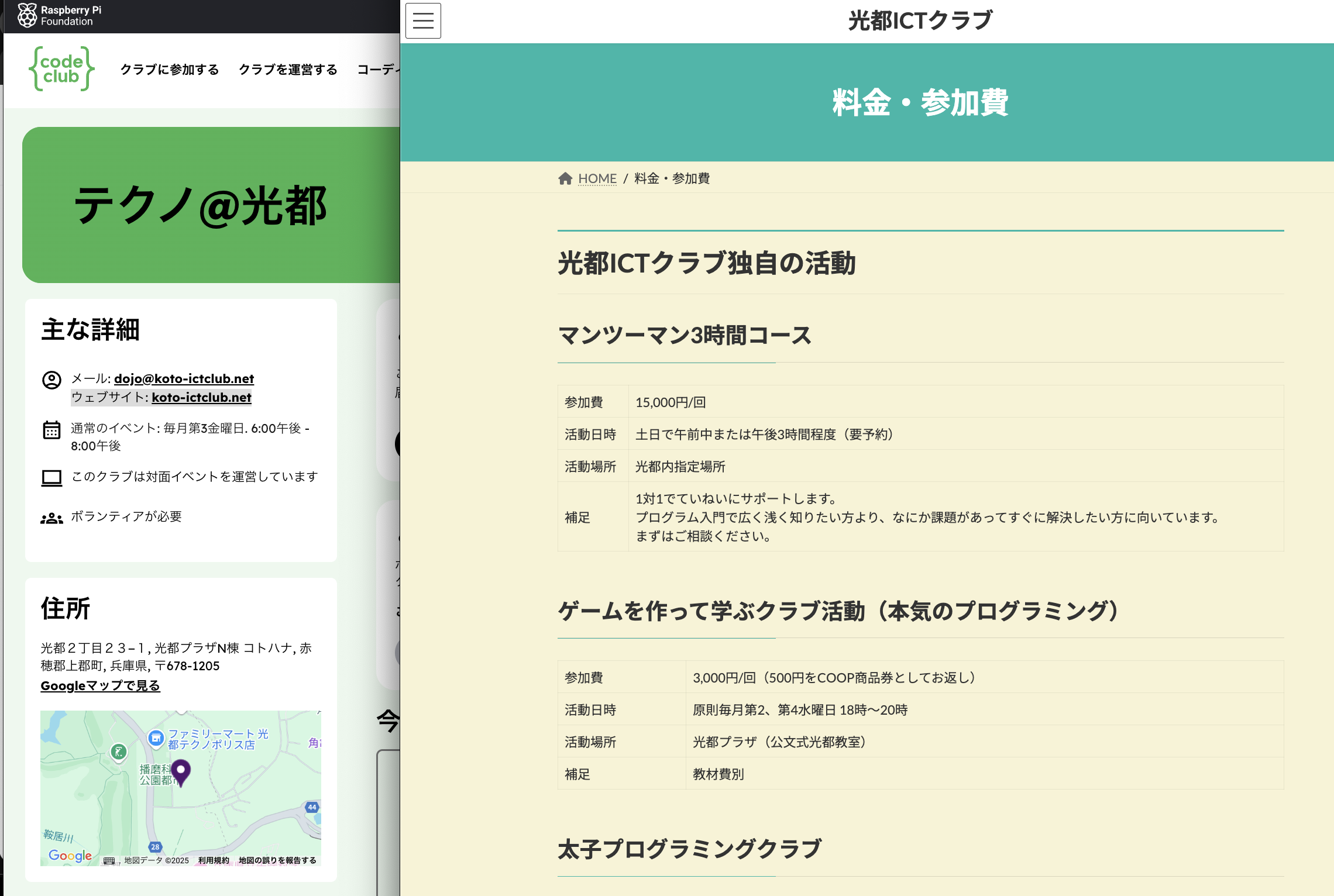Open the koto-ictclub.net website link
Viewport: 1334px width, 896px height.
pyautogui.click(x=201, y=397)
